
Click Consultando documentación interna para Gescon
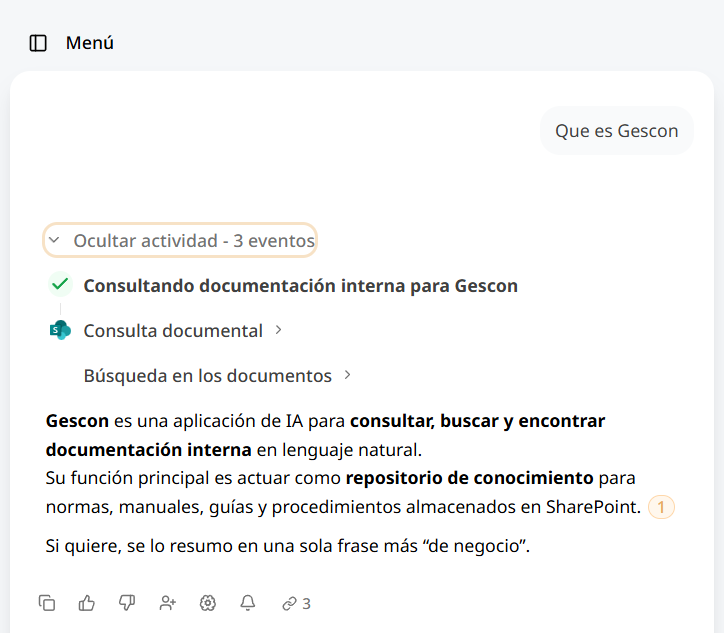301,285
